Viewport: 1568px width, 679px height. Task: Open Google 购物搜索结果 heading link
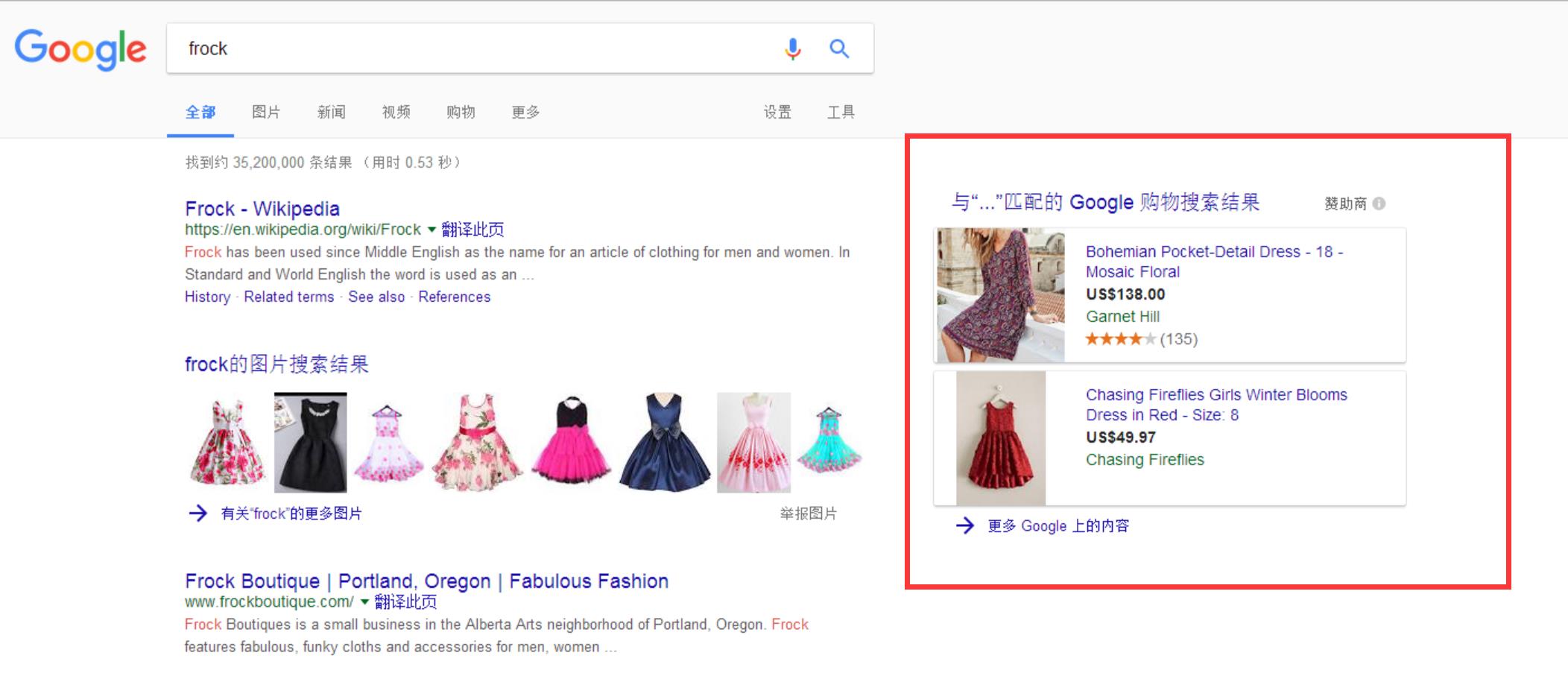[x=1105, y=202]
